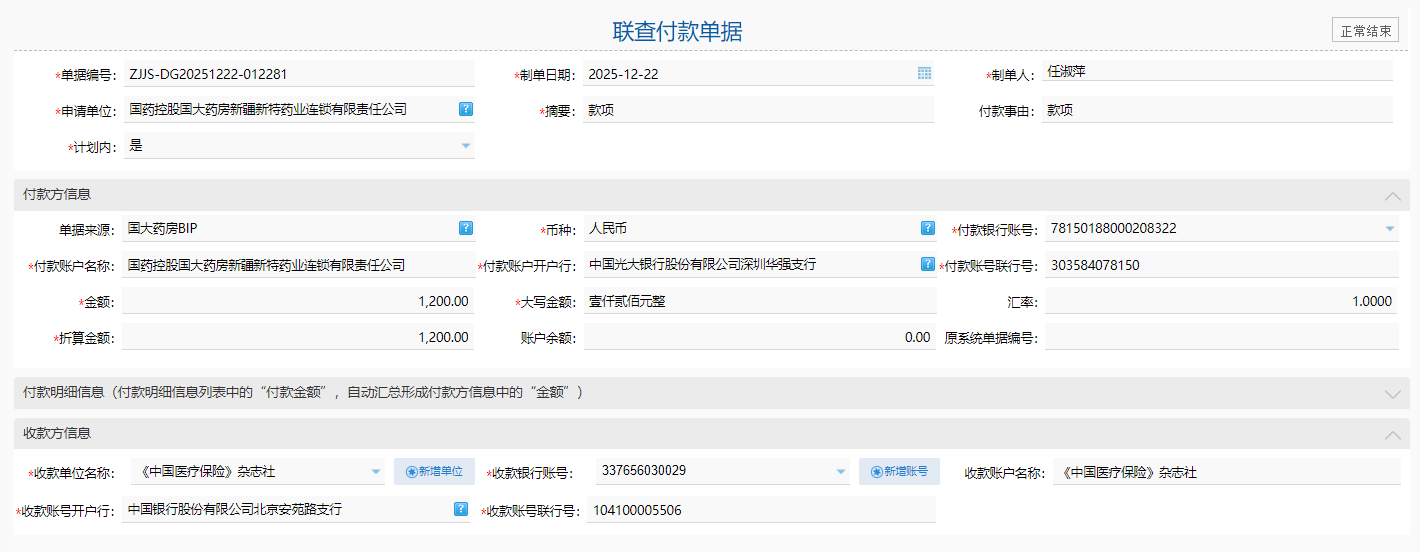1420x552 pixels.
Task: Click the 金额 input field
Action: 297,301
